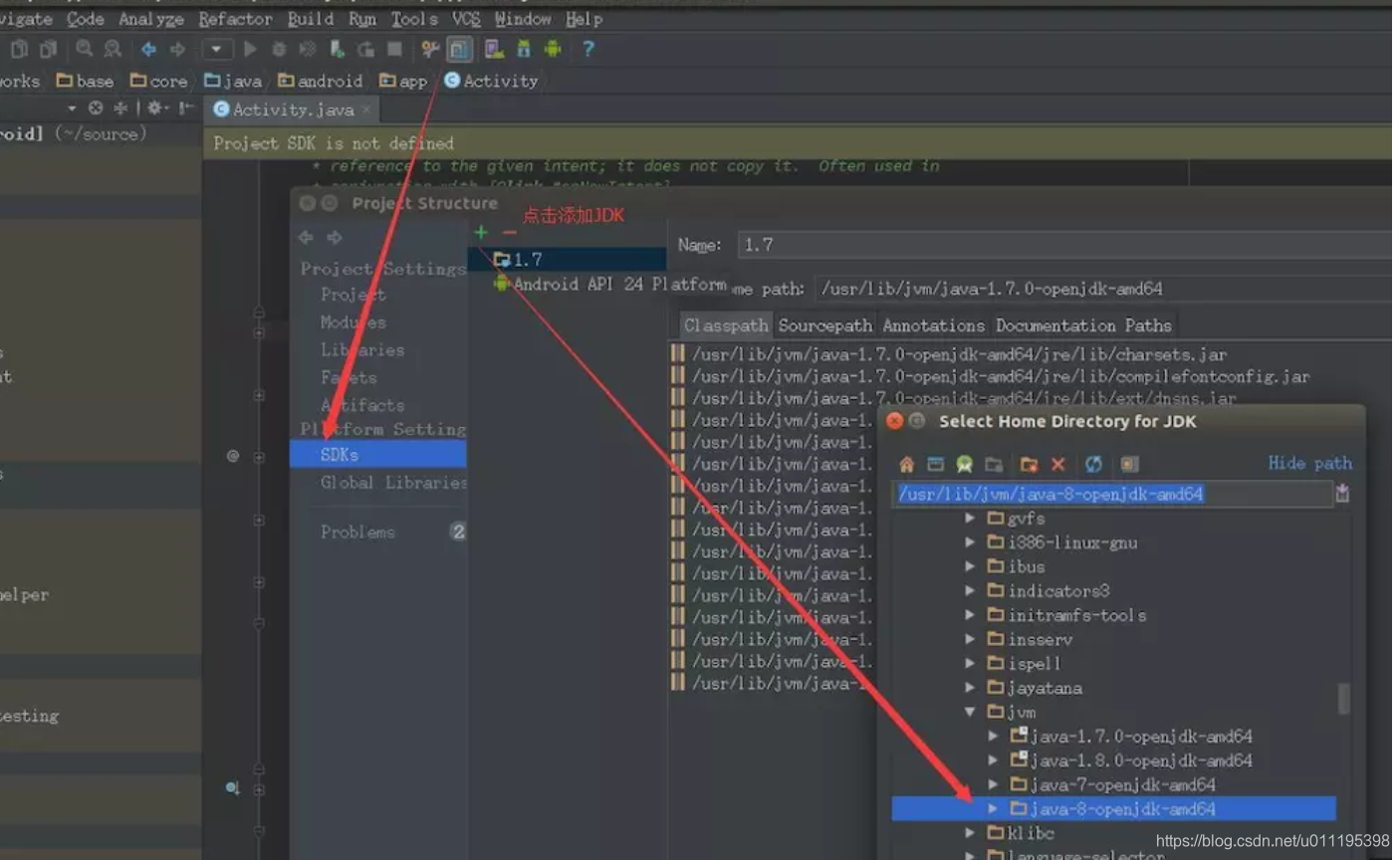Viewport: 1400px width, 860px height.
Task: Open the Code menu
Action: [86, 19]
